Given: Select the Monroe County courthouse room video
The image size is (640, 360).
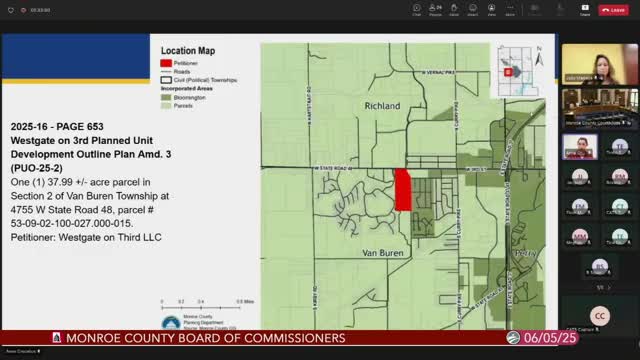Looking at the screenshot, I should tap(599, 108).
